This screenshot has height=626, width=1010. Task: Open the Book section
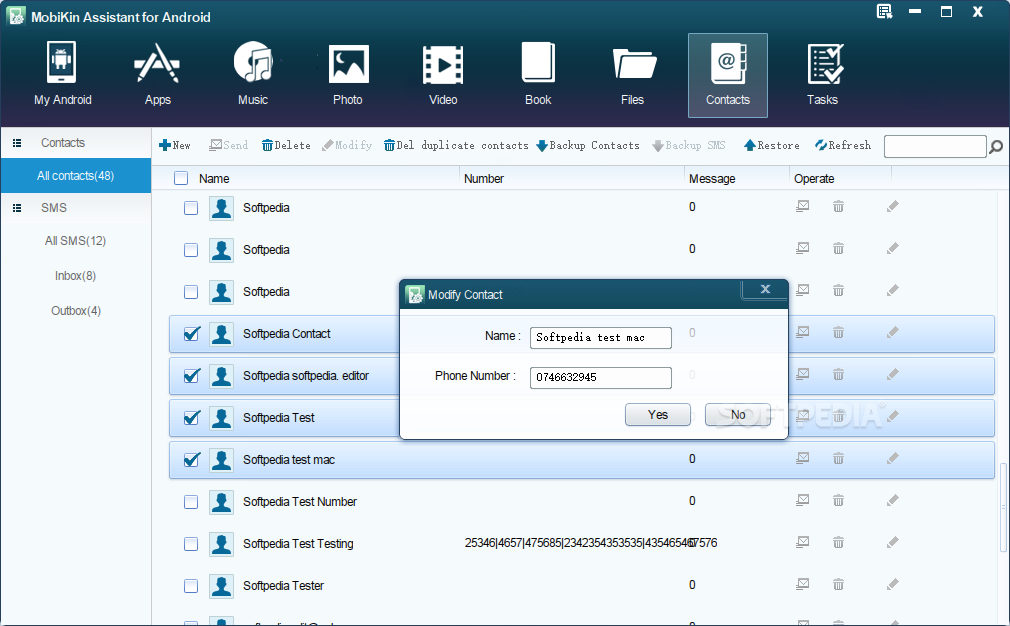pos(538,75)
